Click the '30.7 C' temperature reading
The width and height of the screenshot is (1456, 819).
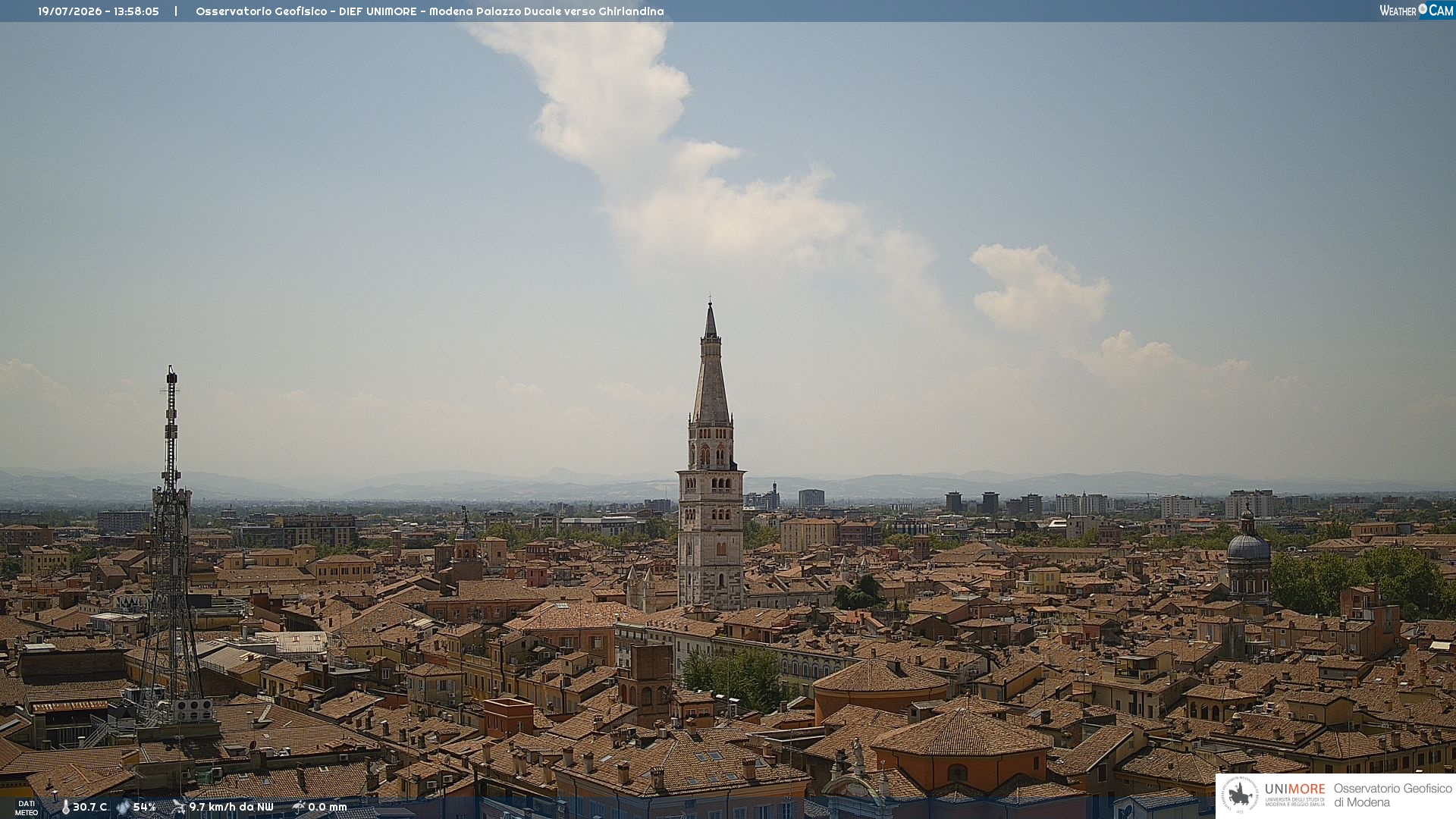(x=90, y=807)
